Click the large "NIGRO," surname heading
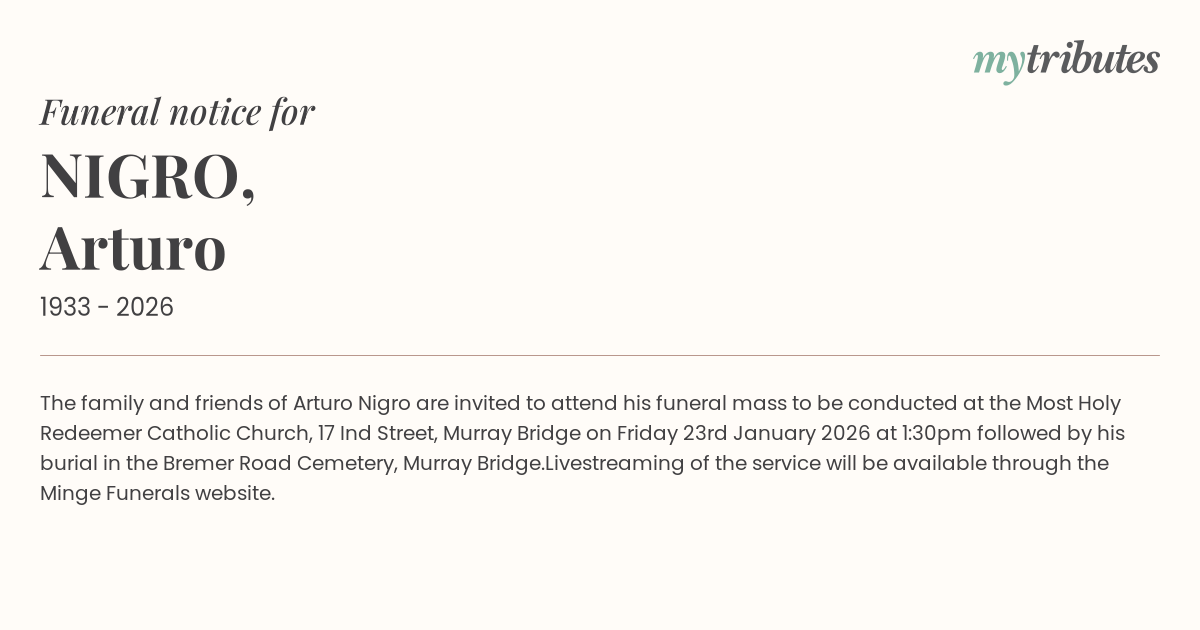 coord(148,176)
